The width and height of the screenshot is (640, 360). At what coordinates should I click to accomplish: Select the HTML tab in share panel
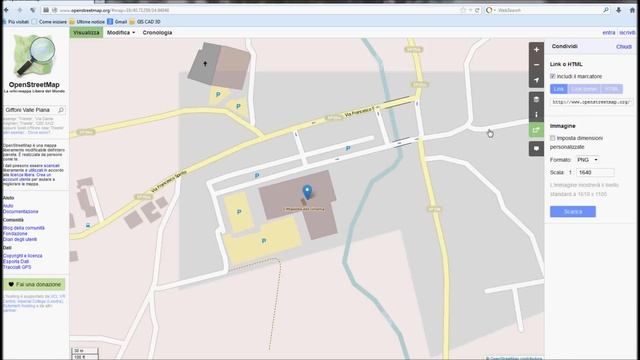tap(611, 89)
